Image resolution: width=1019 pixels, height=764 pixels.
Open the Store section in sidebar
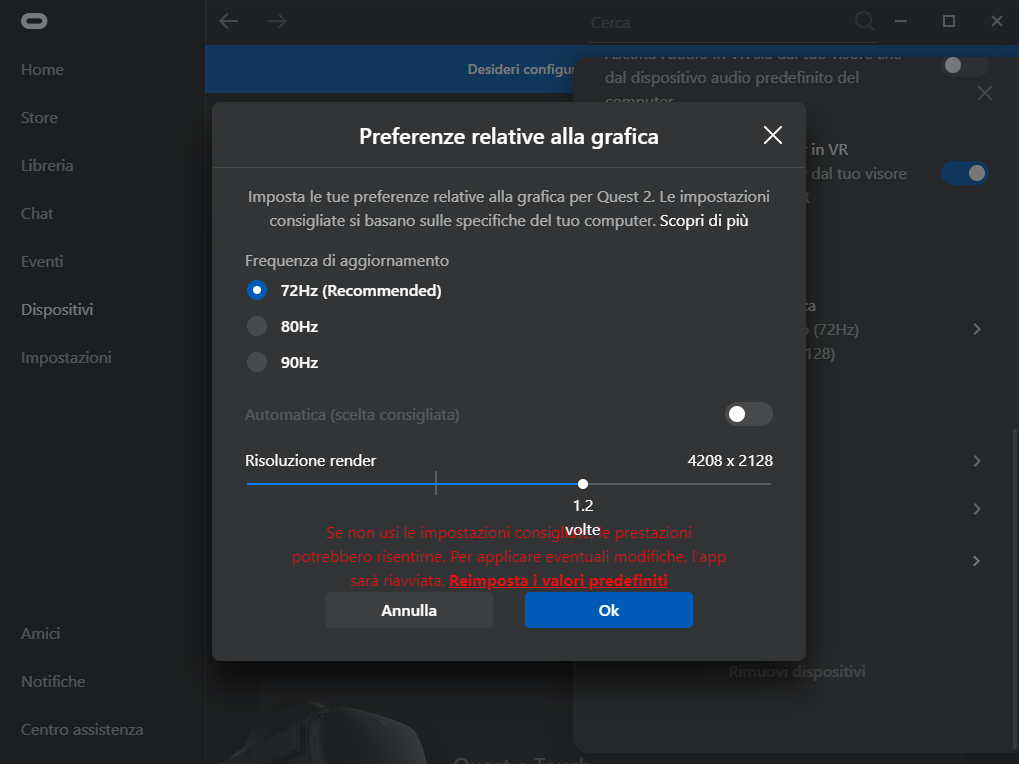click(39, 118)
